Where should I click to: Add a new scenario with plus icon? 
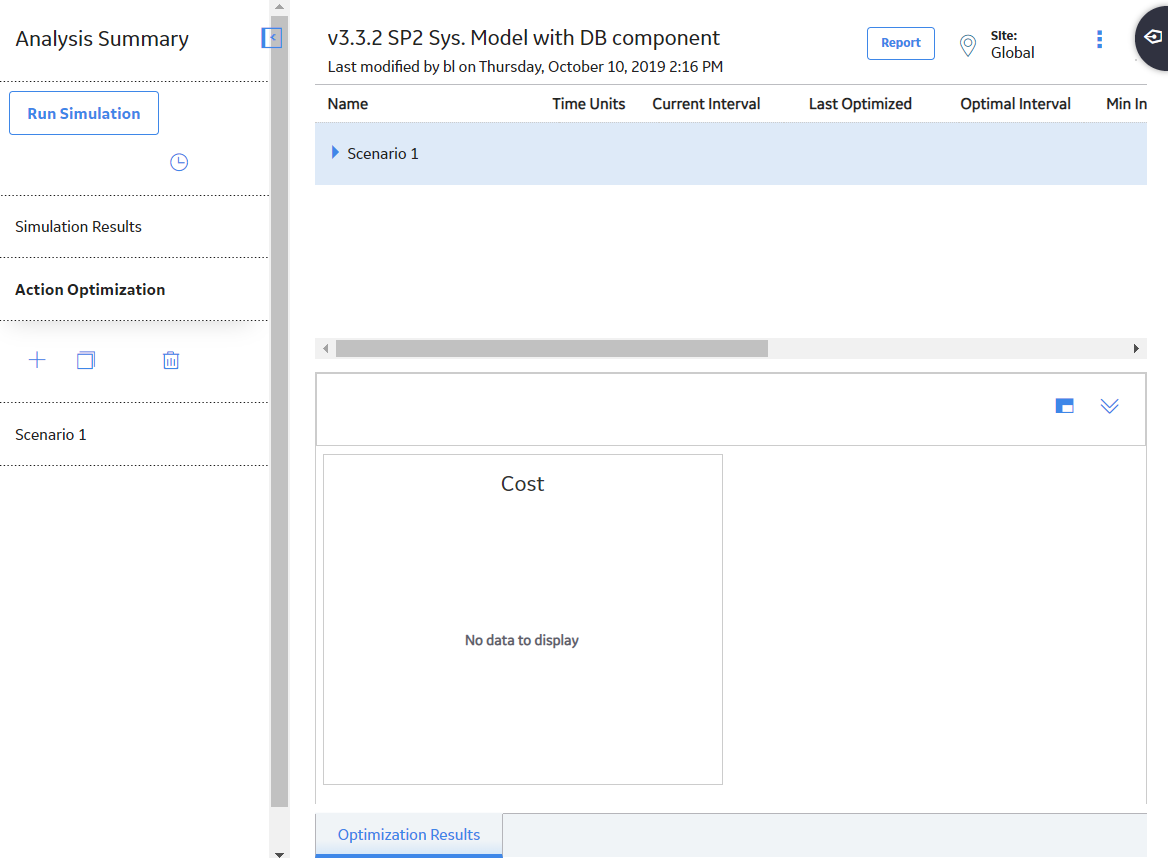tap(37, 360)
